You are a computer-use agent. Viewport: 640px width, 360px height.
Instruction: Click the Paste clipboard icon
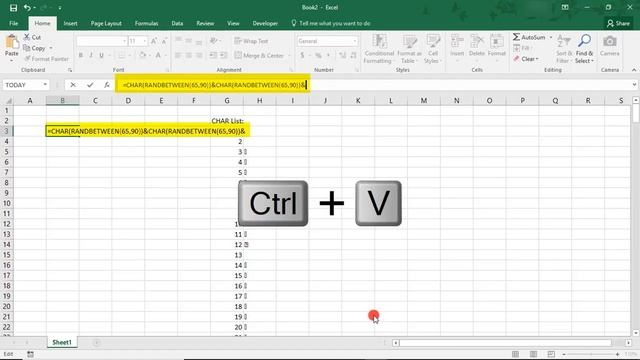point(12,42)
